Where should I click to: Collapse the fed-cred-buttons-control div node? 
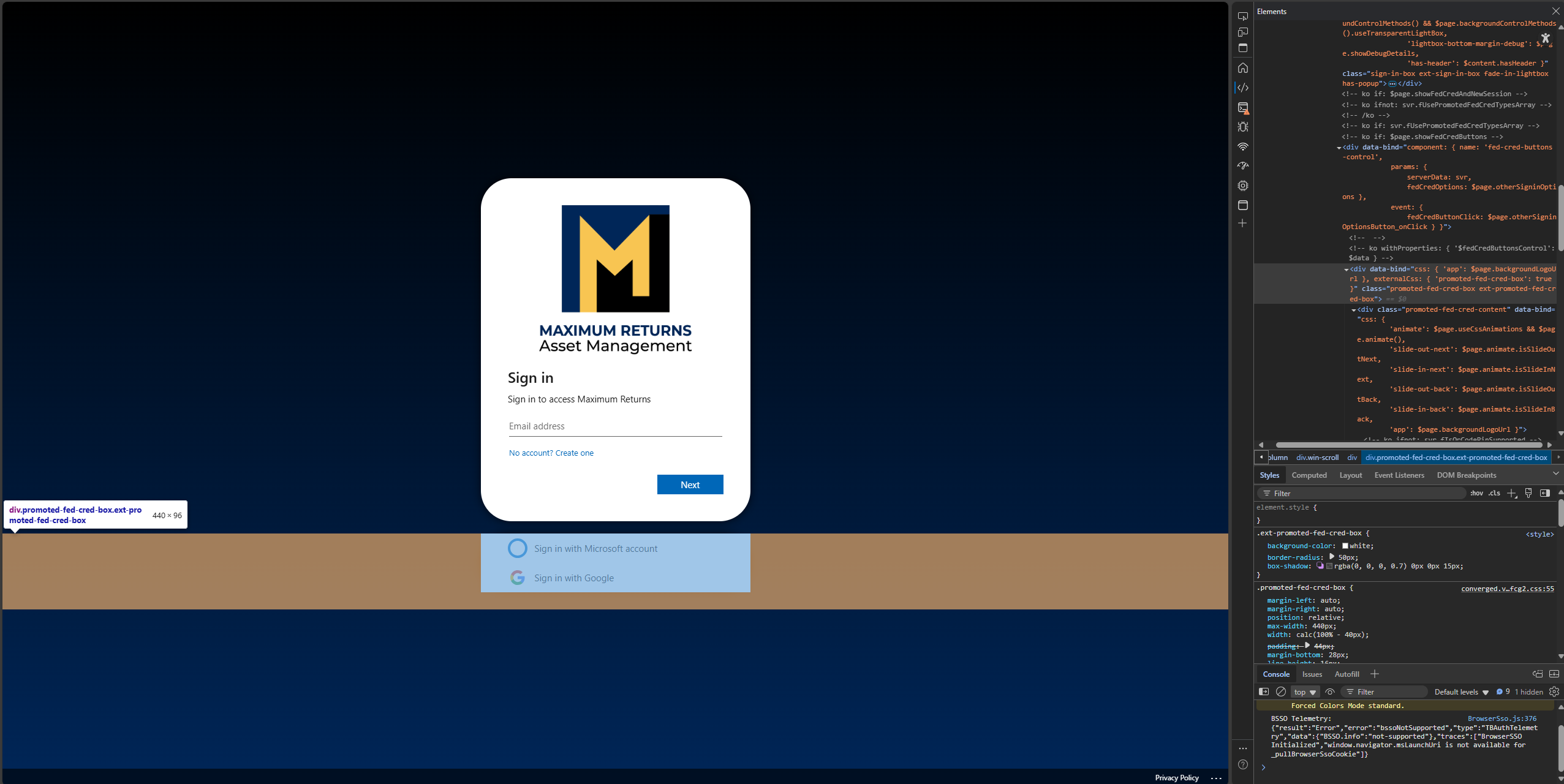coord(1339,148)
